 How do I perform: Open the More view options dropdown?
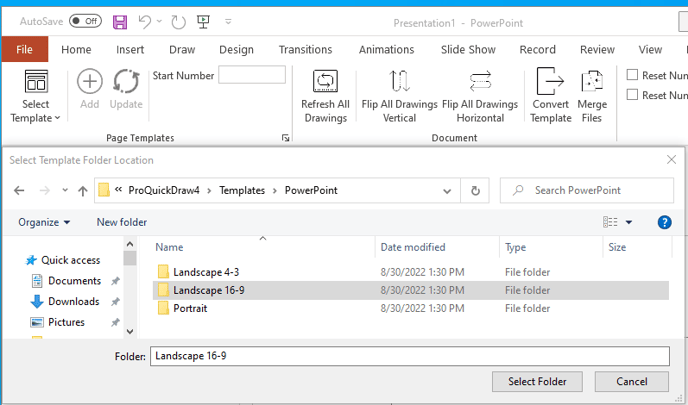click(x=629, y=222)
